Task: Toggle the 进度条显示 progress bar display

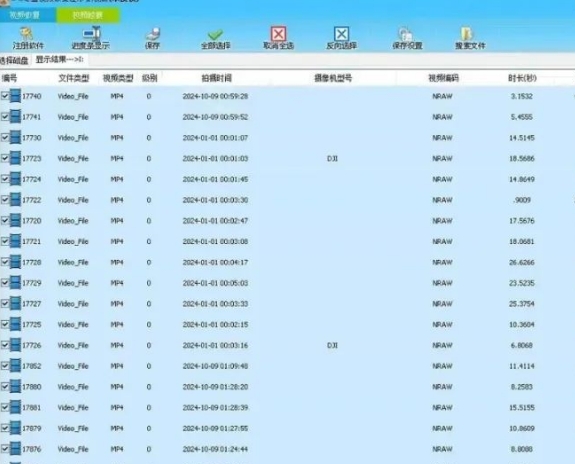Action: pyautogui.click(x=91, y=39)
